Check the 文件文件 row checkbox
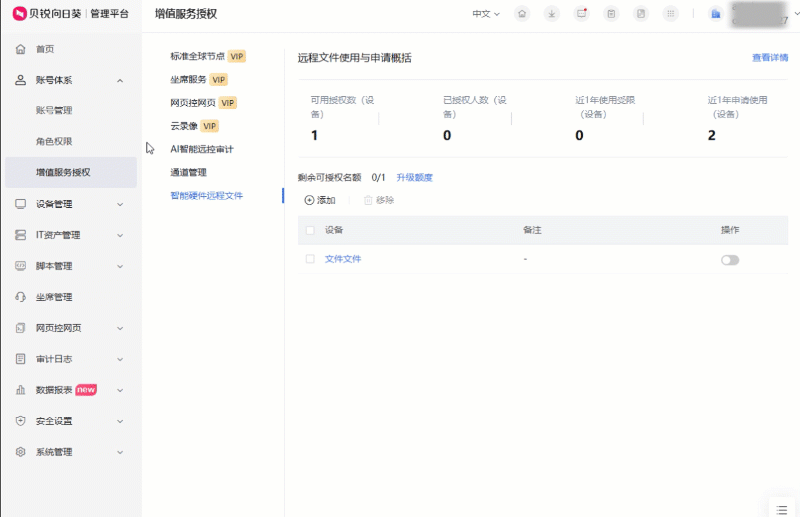Image resolution: width=800 pixels, height=517 pixels. [x=310, y=259]
